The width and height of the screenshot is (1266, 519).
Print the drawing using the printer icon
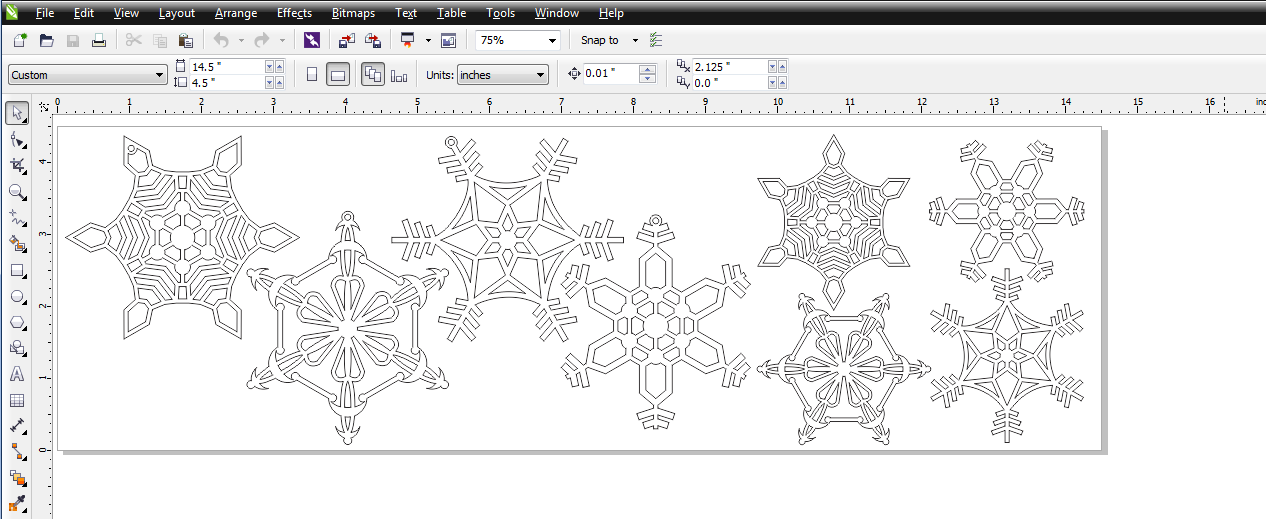point(99,40)
